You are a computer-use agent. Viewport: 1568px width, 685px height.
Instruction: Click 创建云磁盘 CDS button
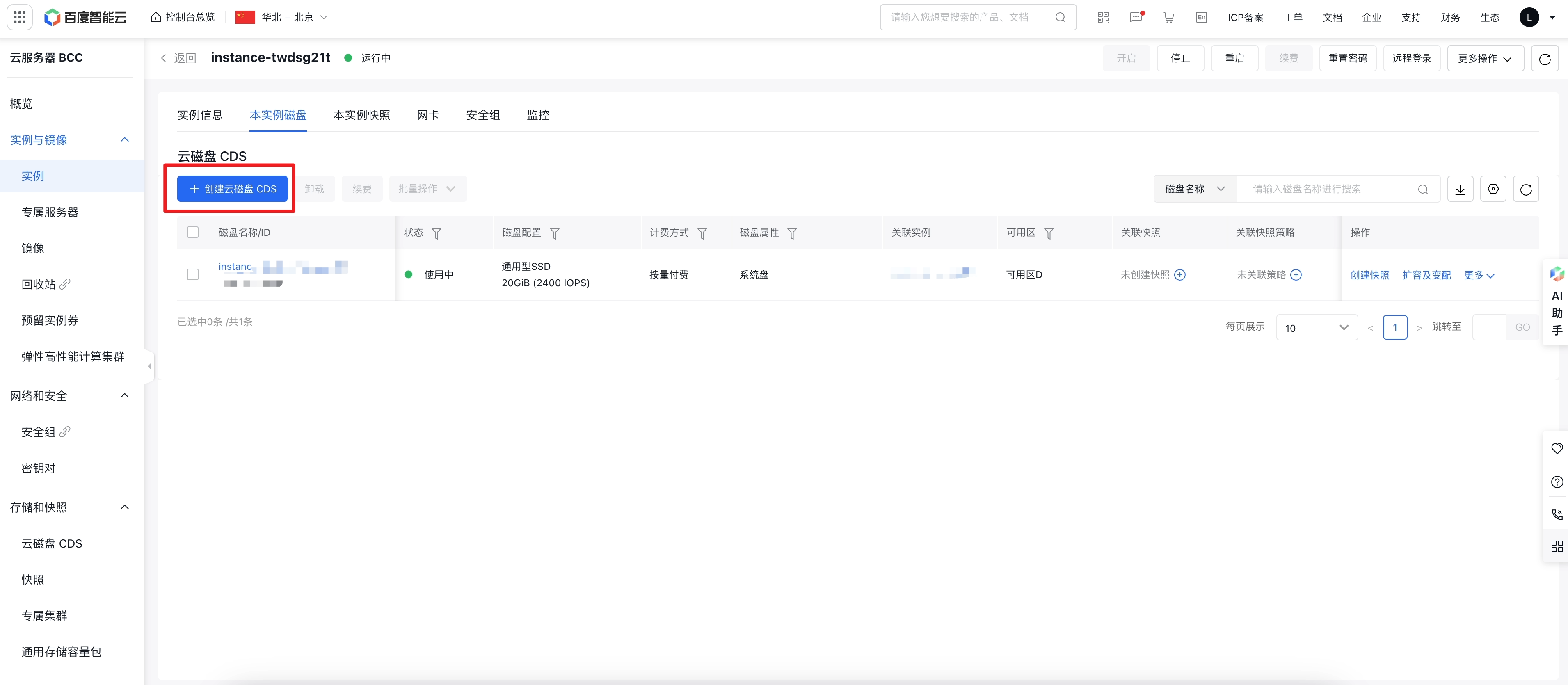coord(233,189)
